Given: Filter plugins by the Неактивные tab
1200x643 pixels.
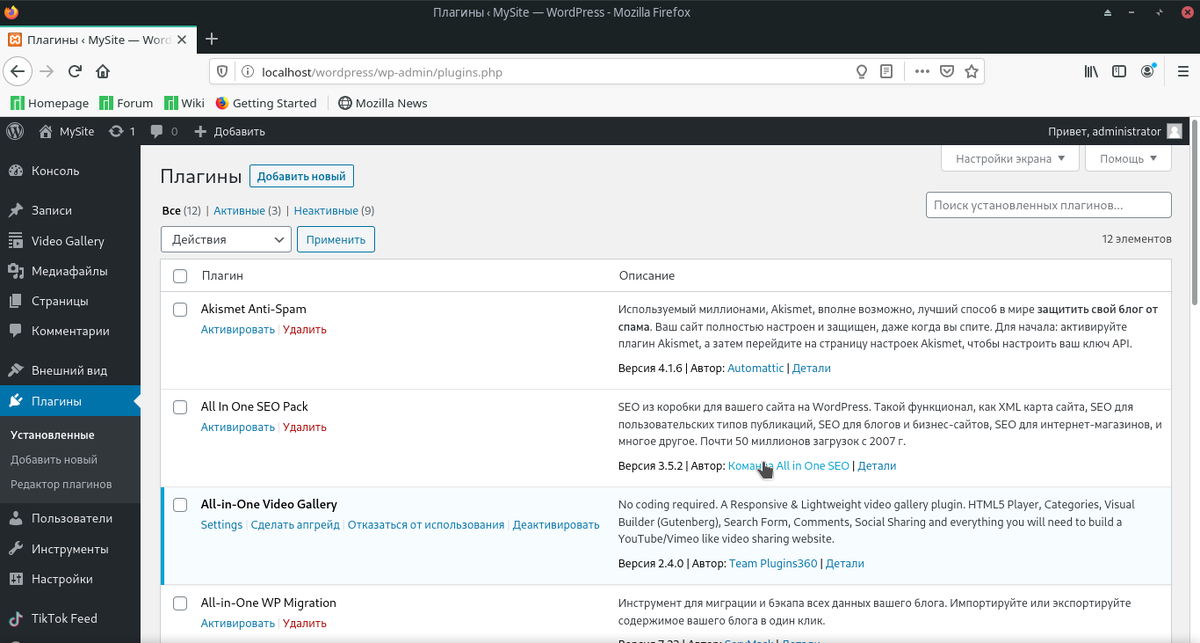Looking at the screenshot, I should pos(326,211).
